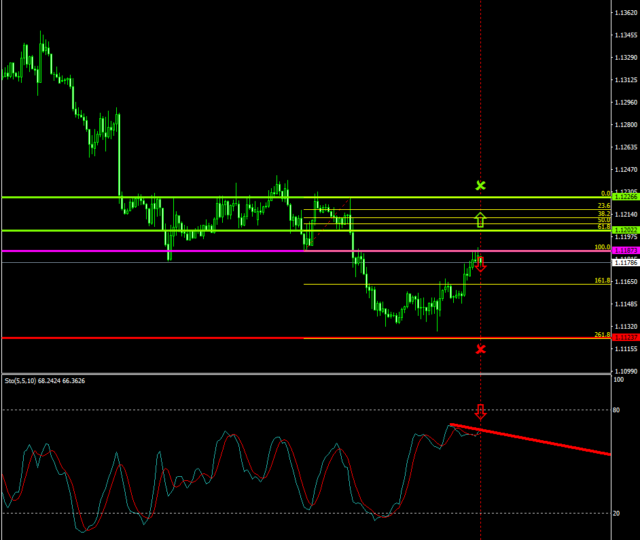640x540 pixels.
Task: Click the 1.13620 value on price scale
Action: click(x=626, y=14)
